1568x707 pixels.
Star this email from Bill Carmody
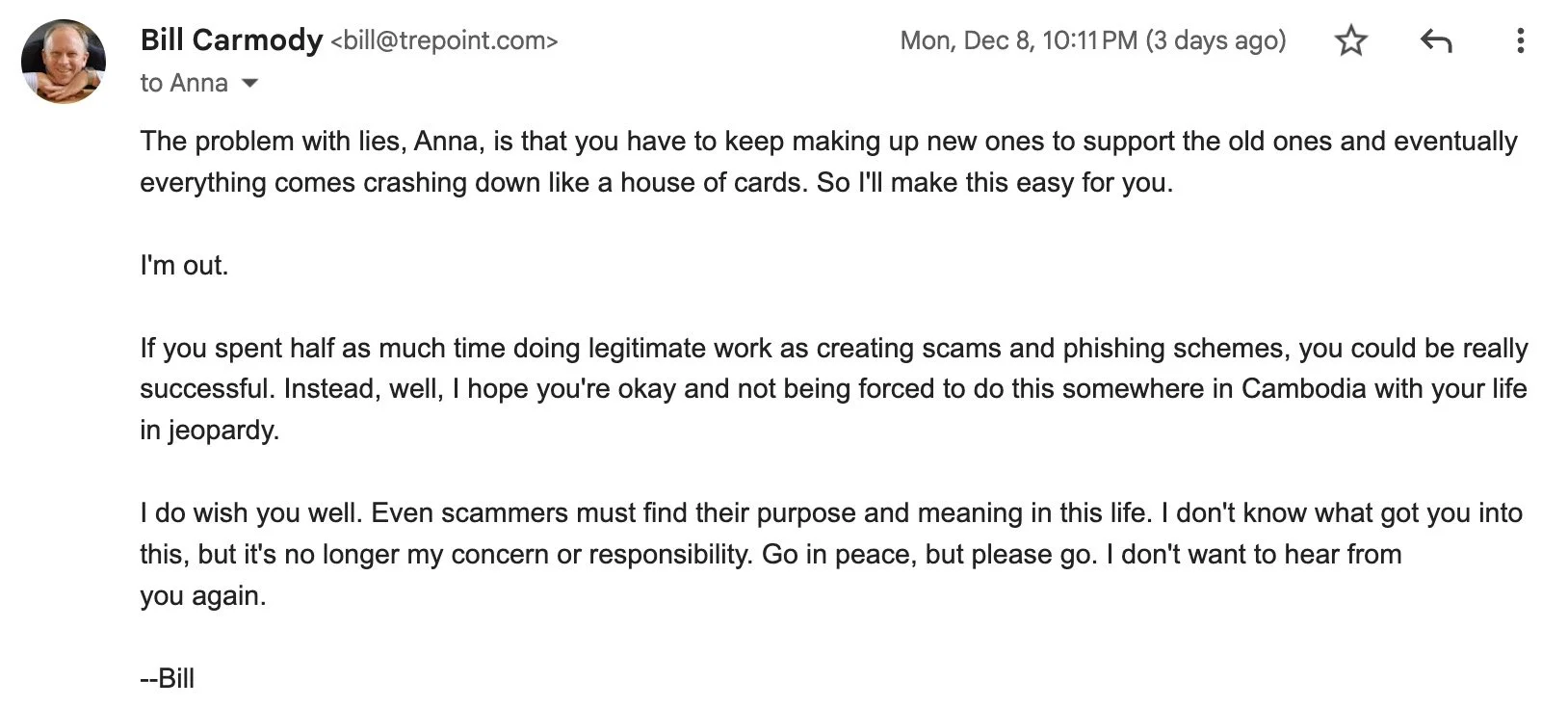[x=1350, y=40]
